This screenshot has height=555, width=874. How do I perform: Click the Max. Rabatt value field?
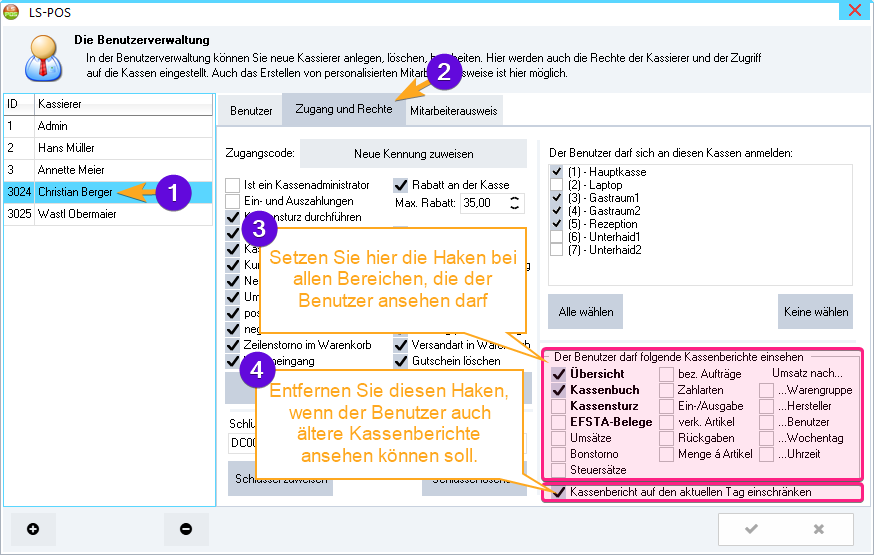483,203
